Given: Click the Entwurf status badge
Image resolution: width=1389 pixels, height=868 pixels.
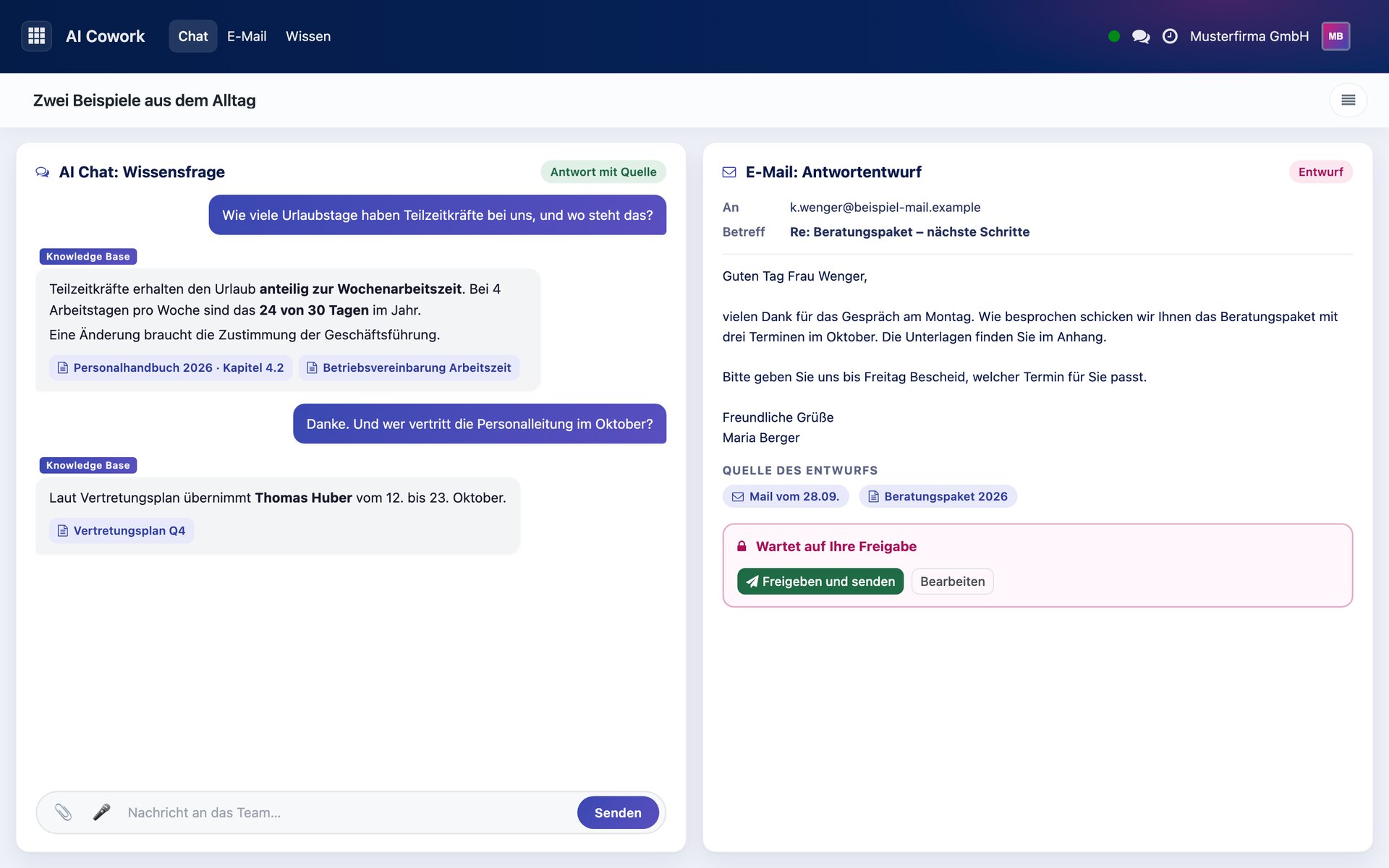Looking at the screenshot, I should tap(1320, 172).
